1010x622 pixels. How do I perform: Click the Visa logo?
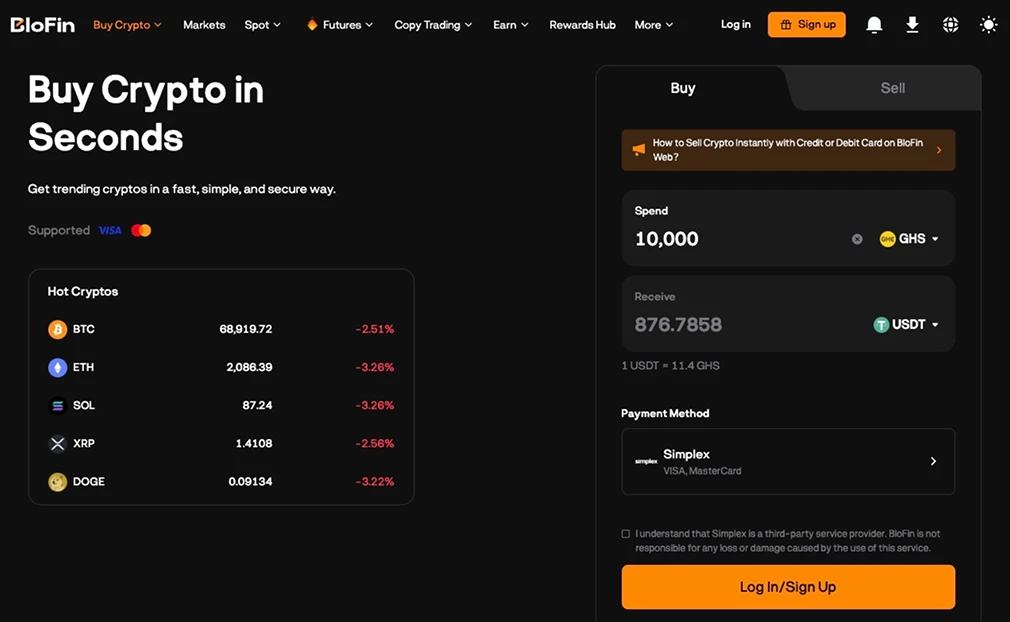(x=110, y=231)
